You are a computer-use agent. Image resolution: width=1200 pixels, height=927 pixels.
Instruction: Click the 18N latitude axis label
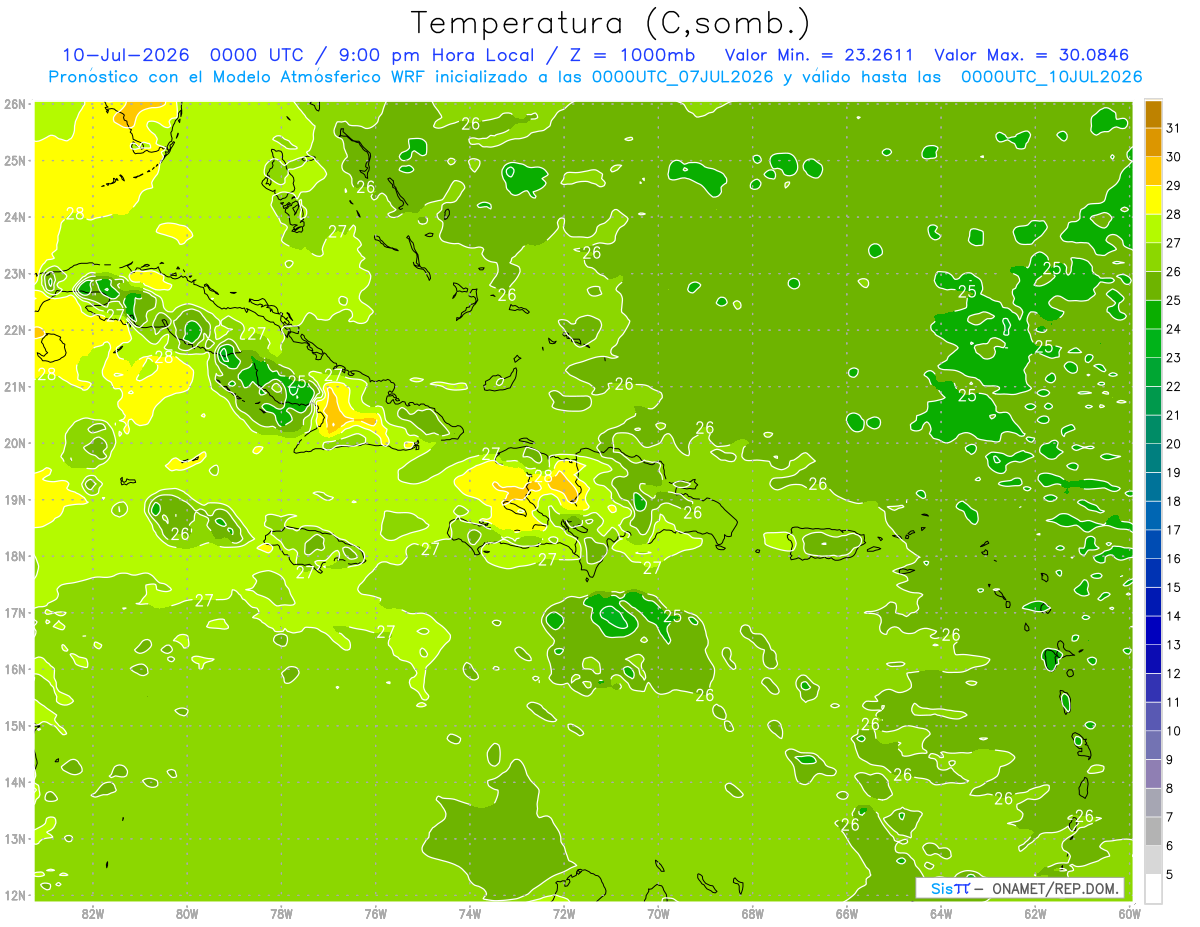click(14, 556)
